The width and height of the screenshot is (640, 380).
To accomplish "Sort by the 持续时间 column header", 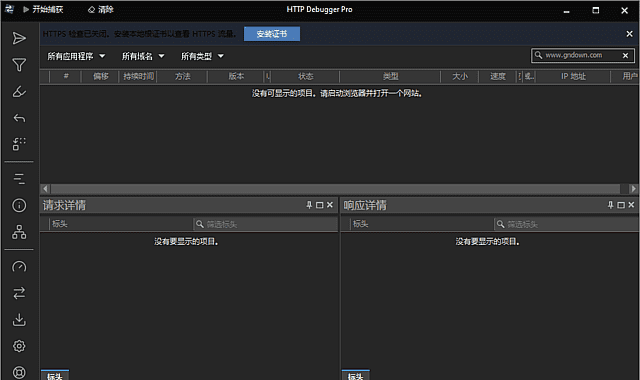I will click(x=138, y=76).
